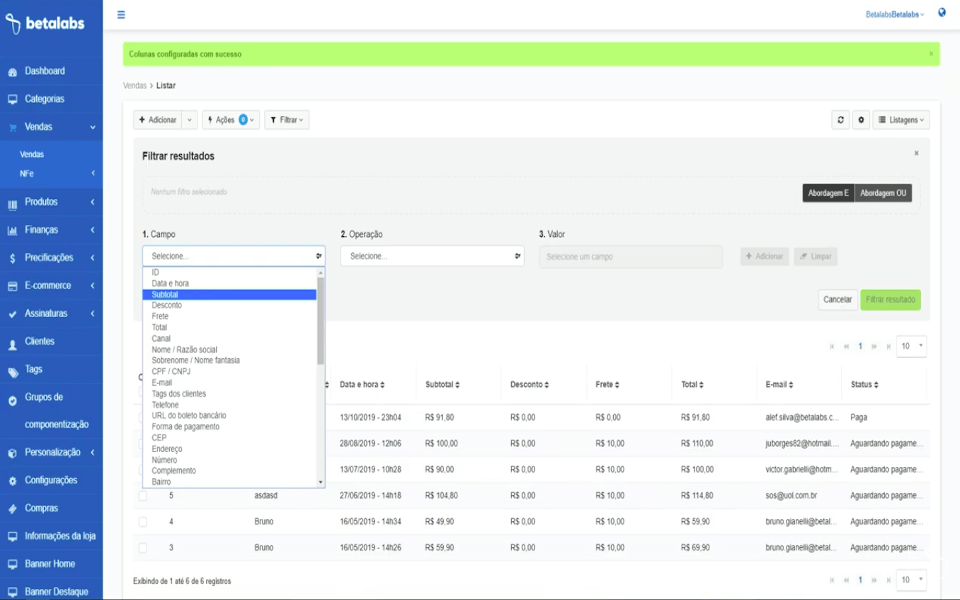Click the Valor input field
Viewport: 960px width, 600px height.
tap(631, 257)
